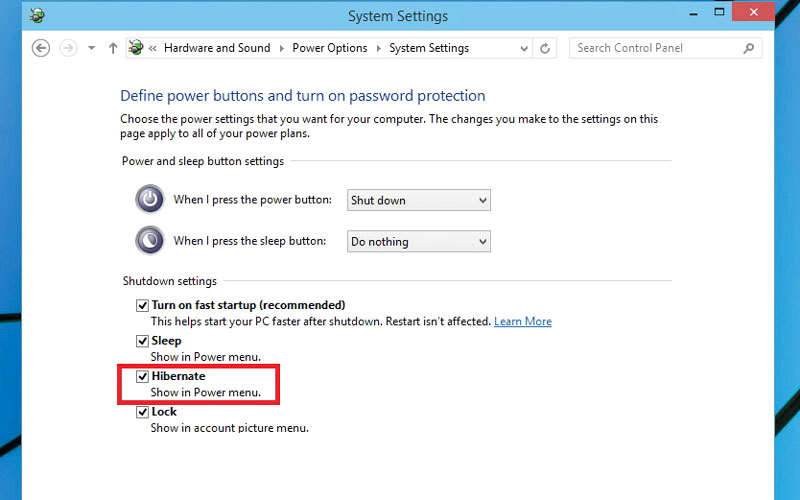800x500 pixels.
Task: Click the search magnifier icon
Action: [749, 48]
